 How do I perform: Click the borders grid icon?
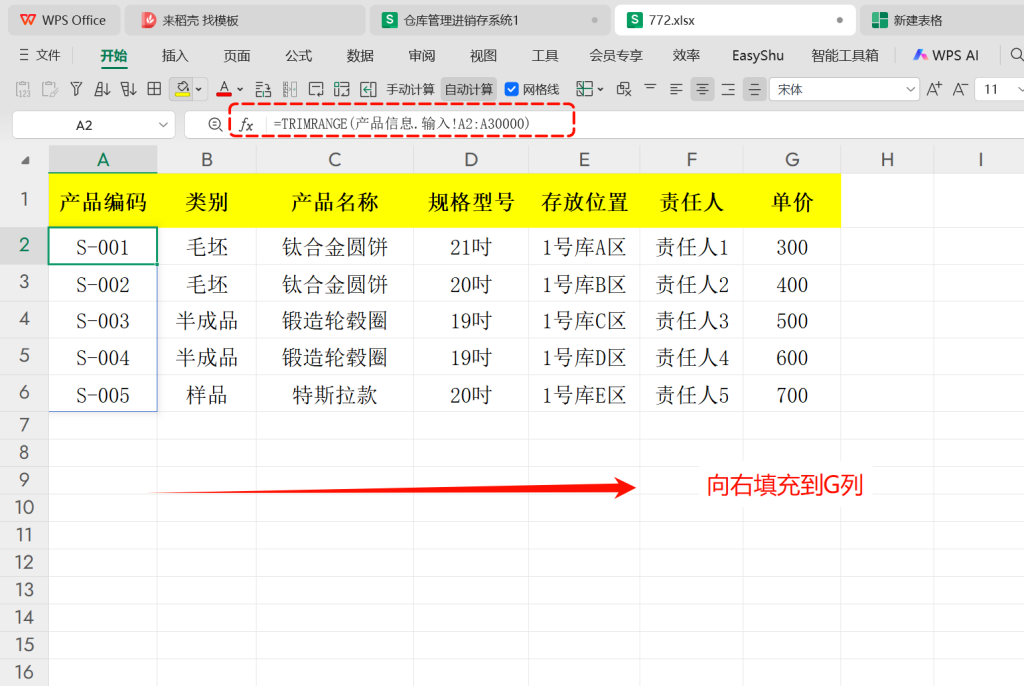coord(154,90)
